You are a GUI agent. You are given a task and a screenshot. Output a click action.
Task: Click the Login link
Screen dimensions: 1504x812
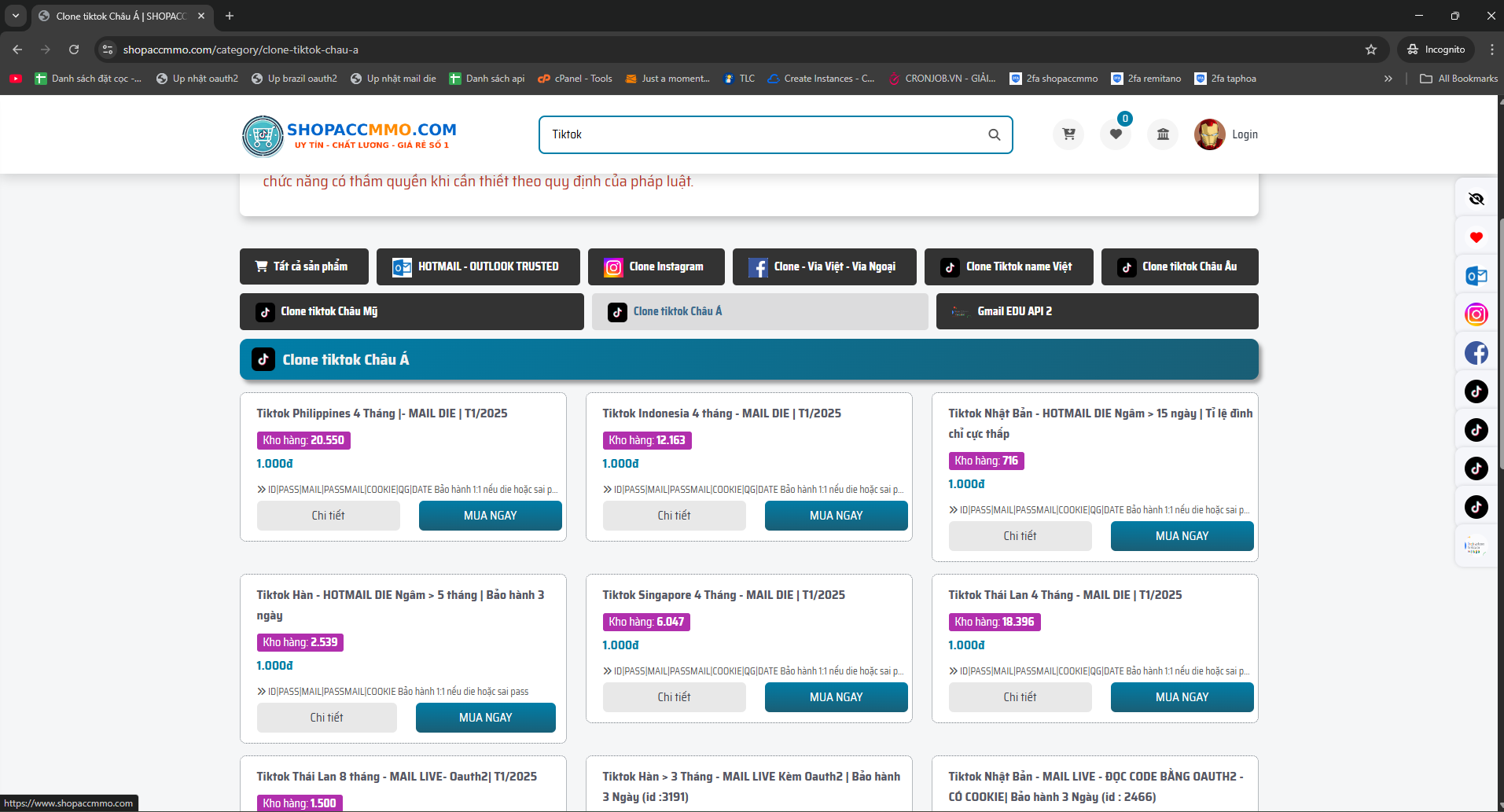pos(1245,134)
